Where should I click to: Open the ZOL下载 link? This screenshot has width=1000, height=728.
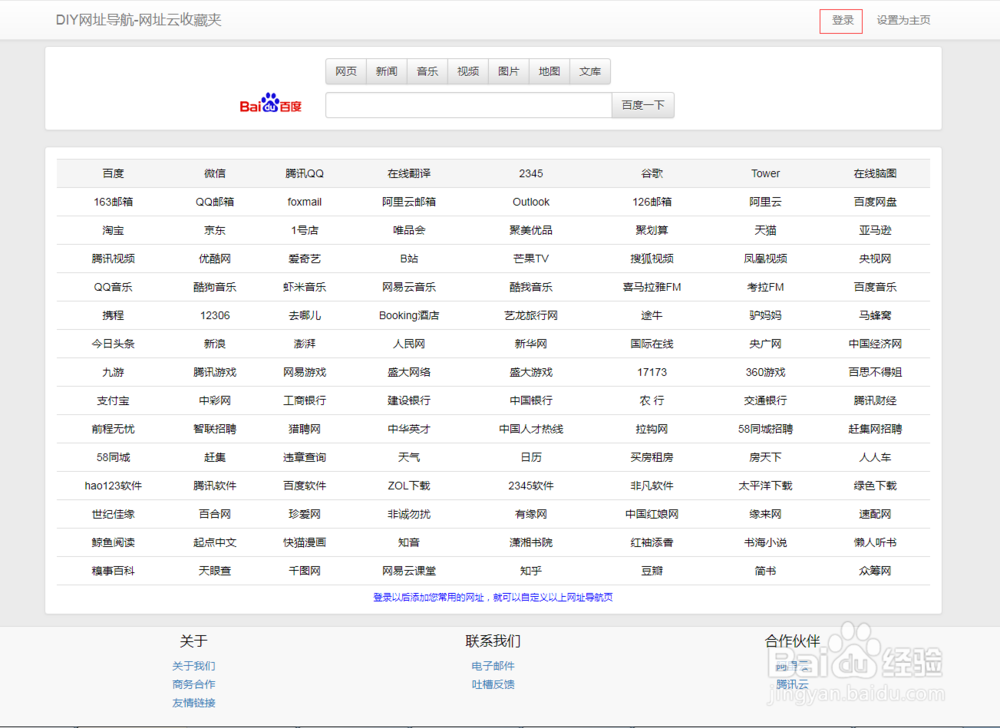pos(409,486)
